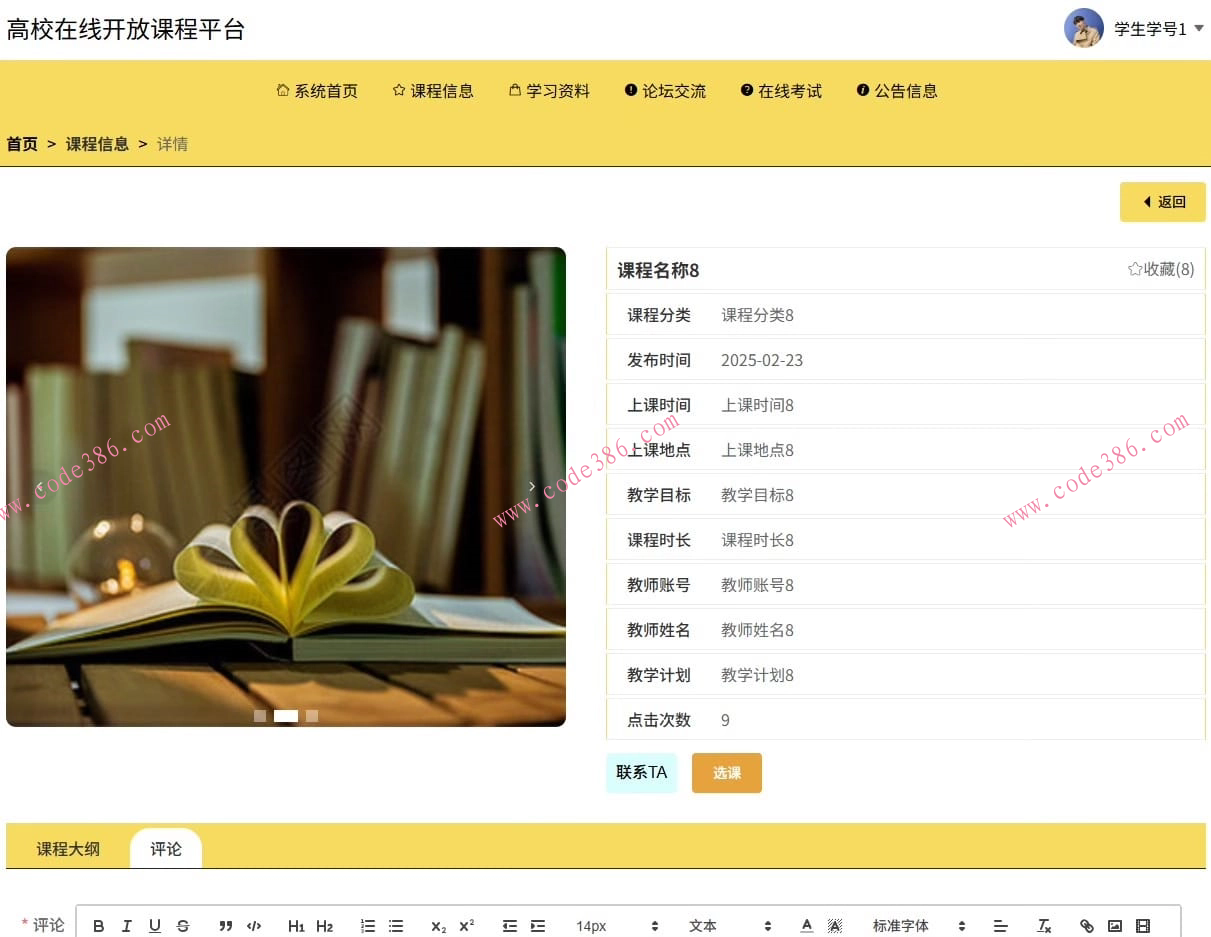
Task: Insert a hyperlink in the comment editor
Action: pyautogui.click(x=1087, y=925)
